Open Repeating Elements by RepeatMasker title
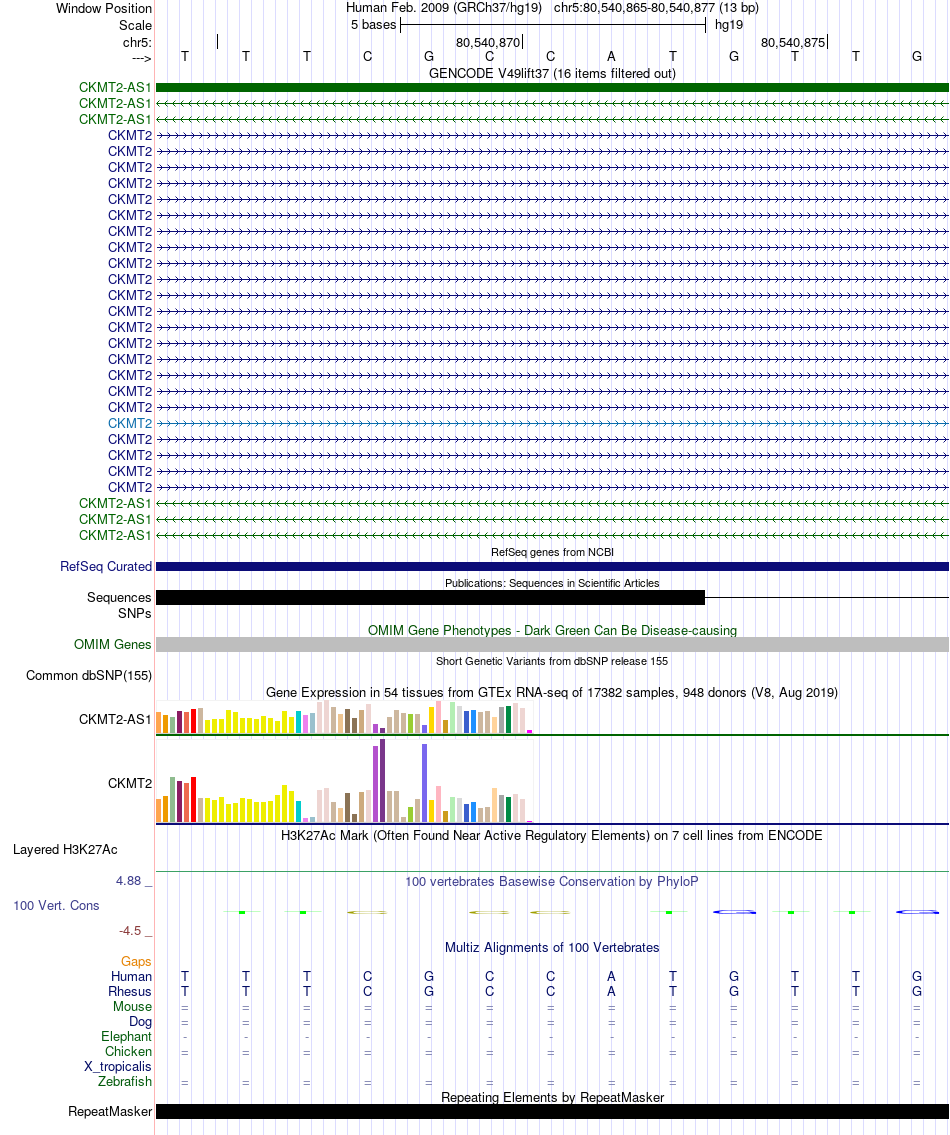Viewport: 950px width, 1135px height. tap(552, 1098)
